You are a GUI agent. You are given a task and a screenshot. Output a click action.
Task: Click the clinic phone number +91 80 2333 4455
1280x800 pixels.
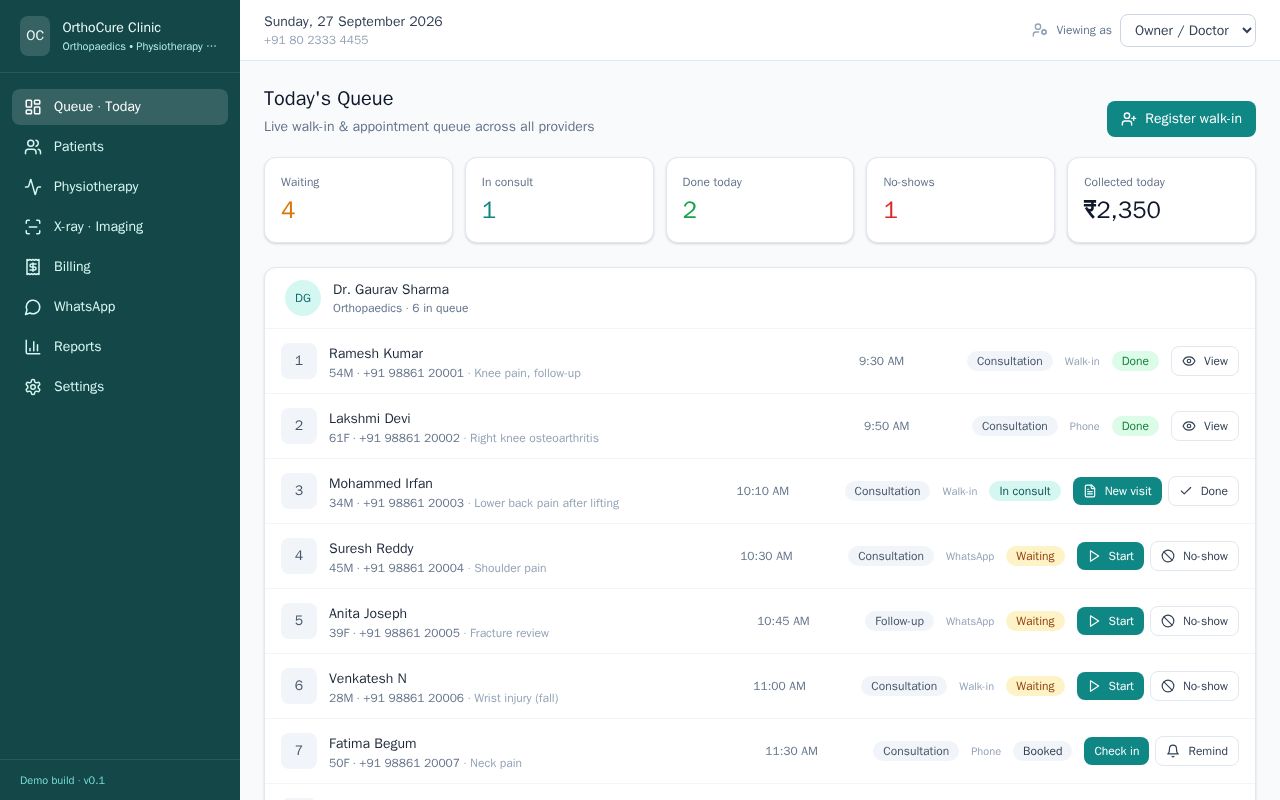tap(316, 40)
